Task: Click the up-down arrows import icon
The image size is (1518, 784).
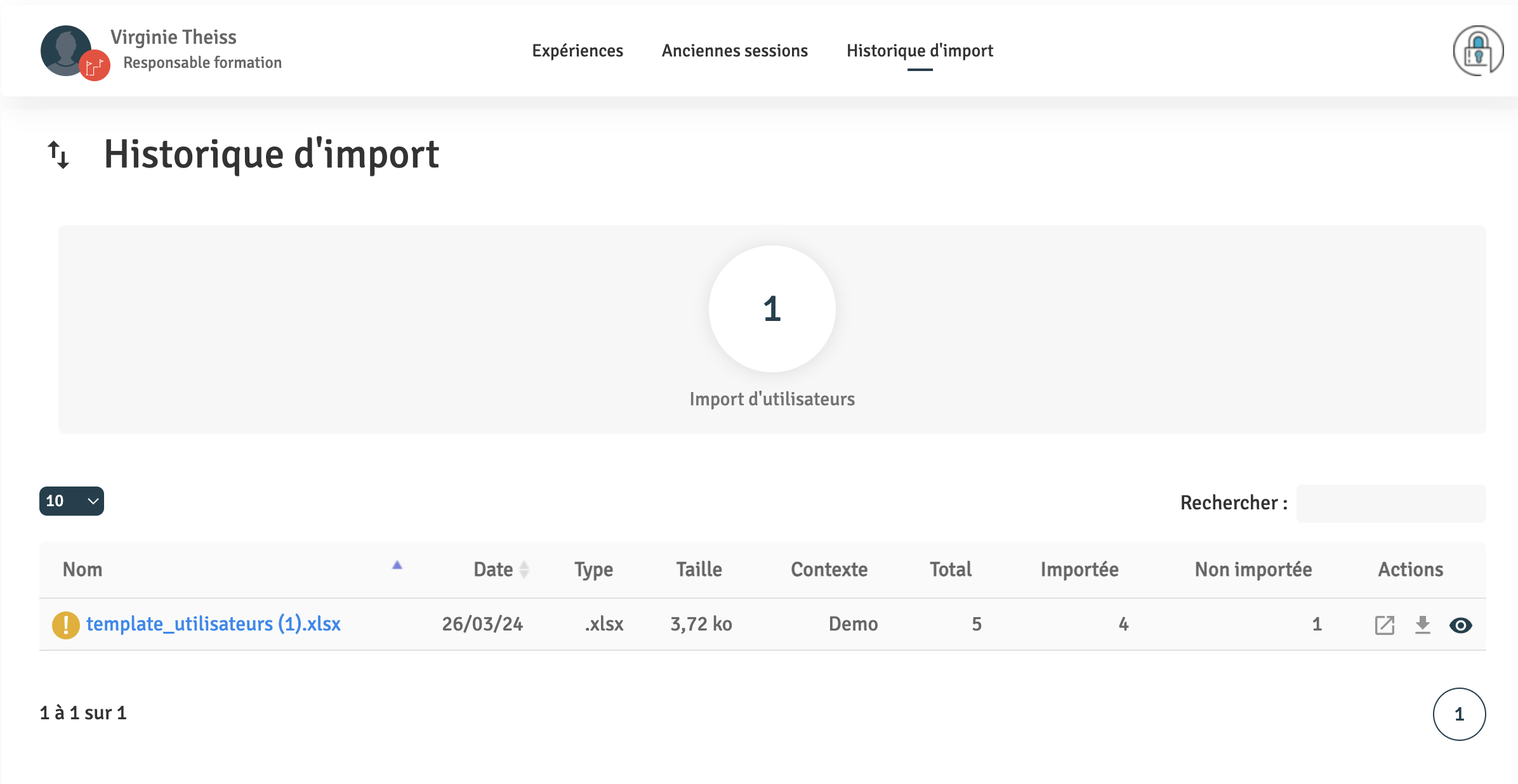Action: click(58, 154)
